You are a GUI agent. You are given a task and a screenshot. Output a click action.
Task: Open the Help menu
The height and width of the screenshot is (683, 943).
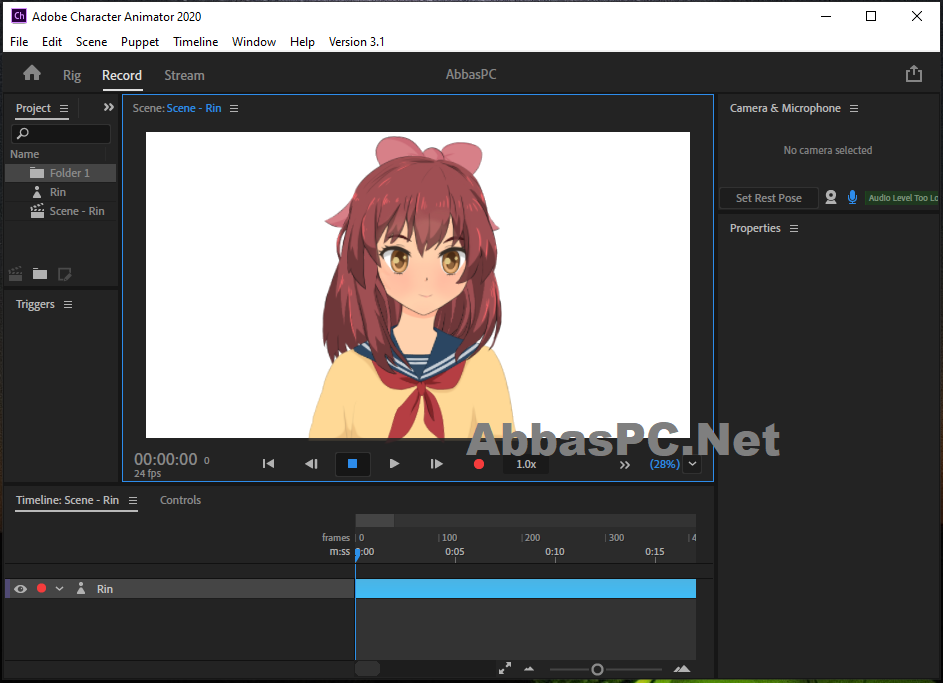(302, 41)
